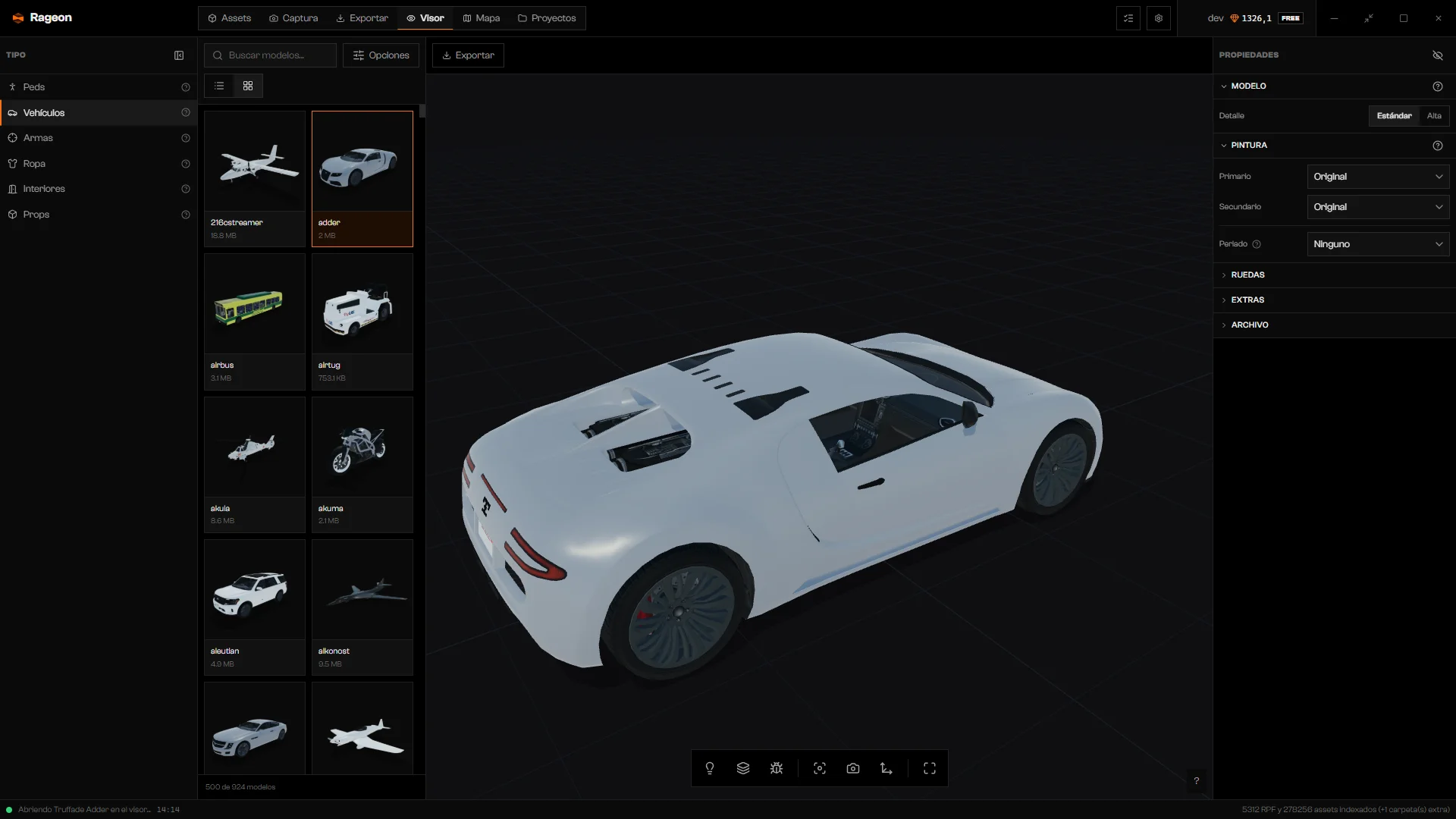Select the aleutian SUV thumbnail
This screenshot has width=1456, height=819.
[x=255, y=607]
